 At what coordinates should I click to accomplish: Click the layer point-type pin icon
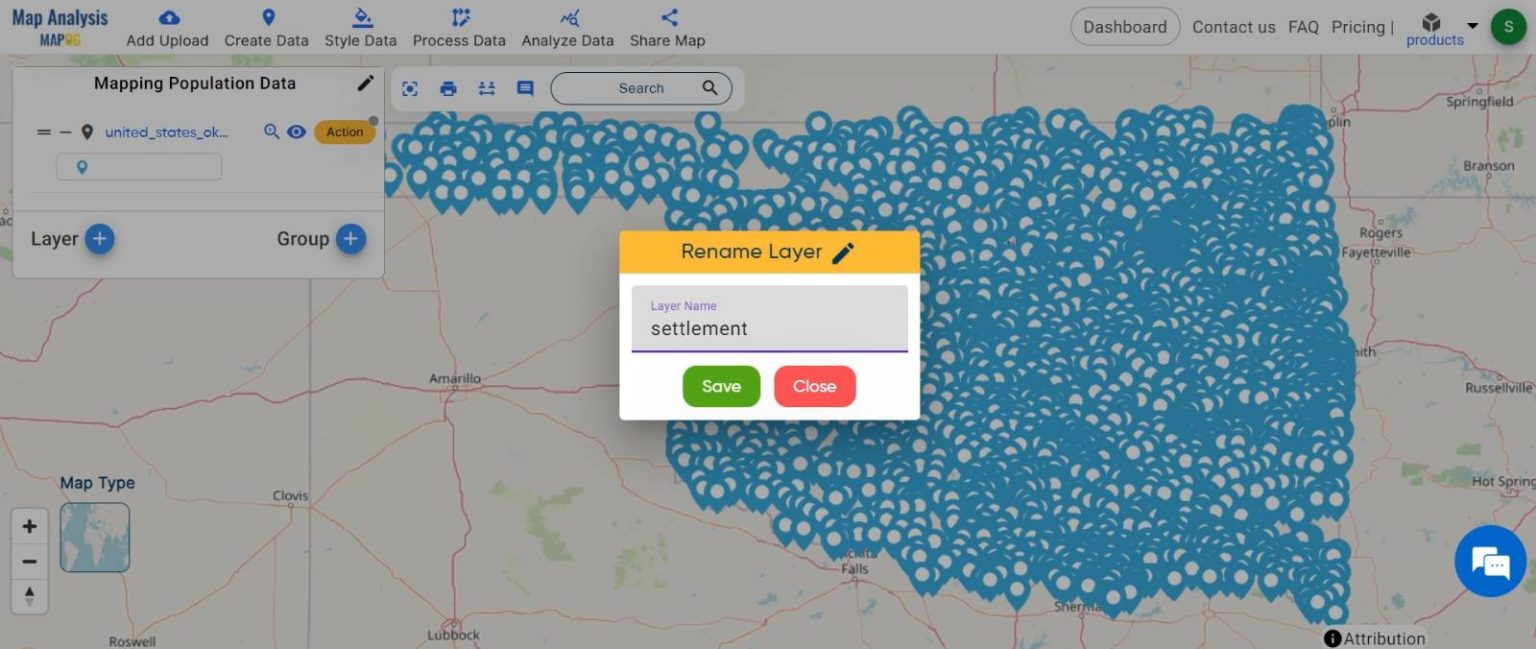coord(87,132)
